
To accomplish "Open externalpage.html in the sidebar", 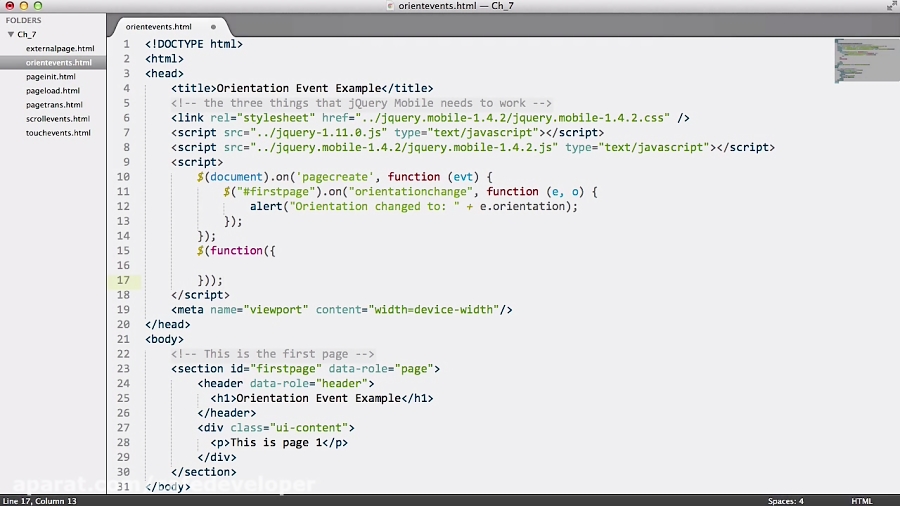I will 60,49.
